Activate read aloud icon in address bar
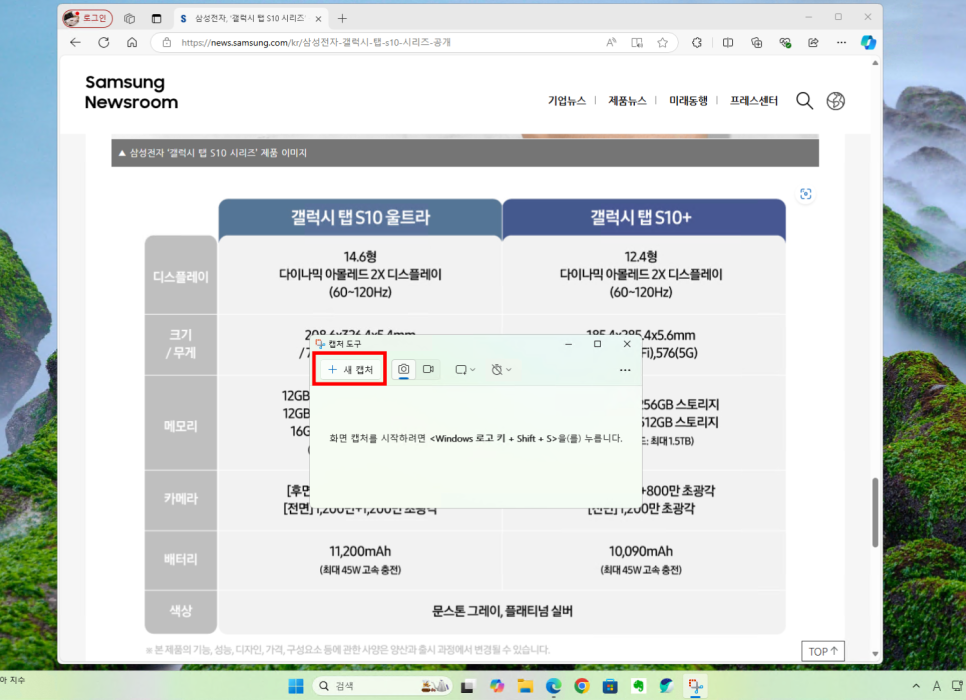This screenshot has width=966, height=700. [x=611, y=43]
